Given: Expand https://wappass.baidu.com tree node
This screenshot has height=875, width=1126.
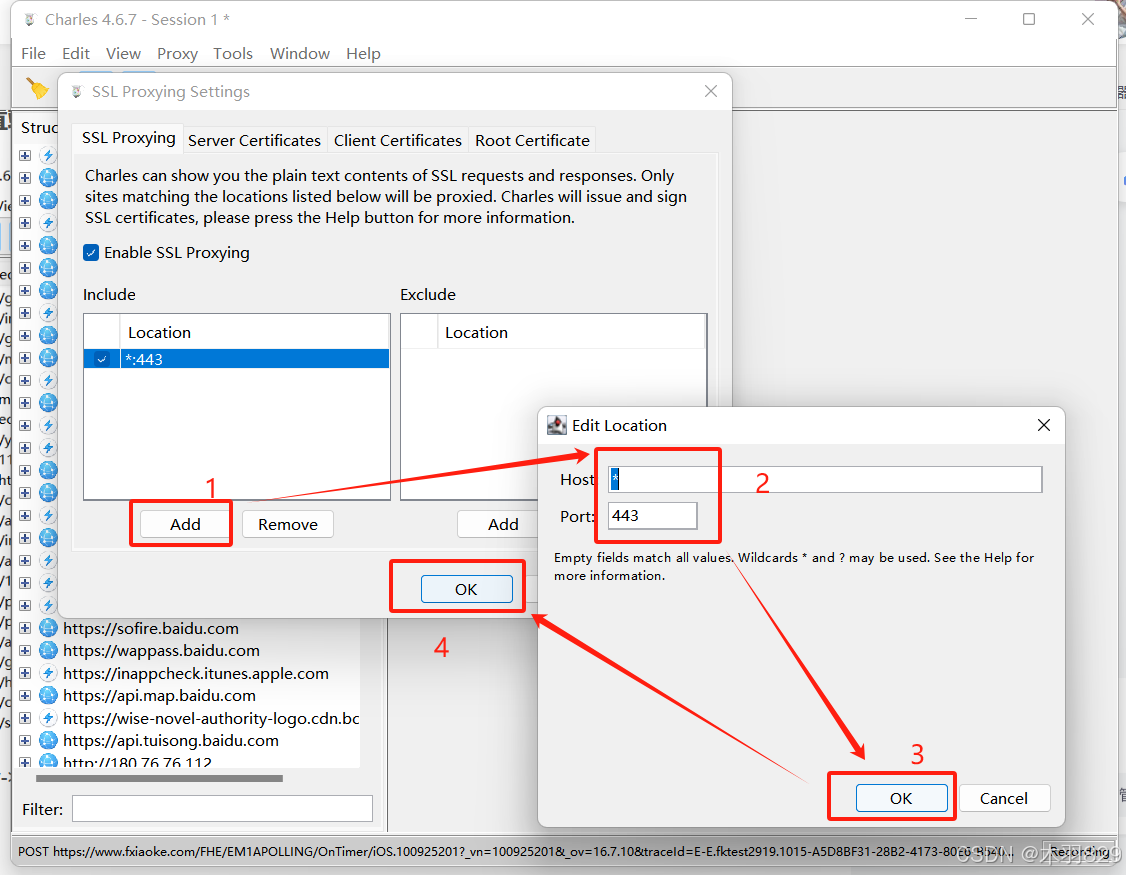Looking at the screenshot, I should pos(25,650).
